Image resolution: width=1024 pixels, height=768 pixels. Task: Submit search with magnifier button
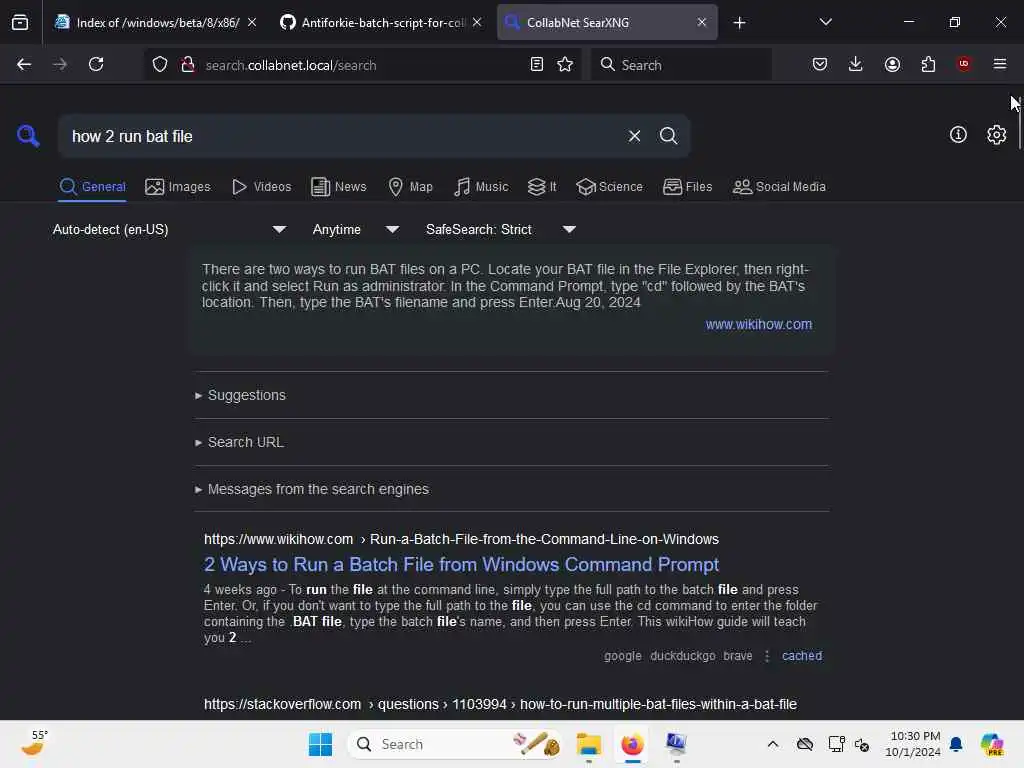(x=668, y=136)
